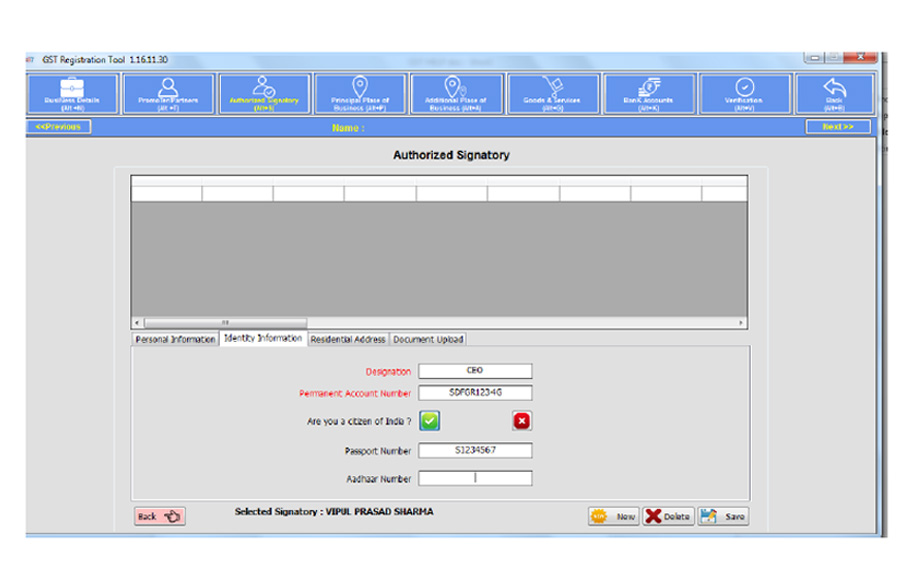Mark citizen of India as no (red cross)
Viewport: 911px width, 572px height.
(522, 421)
